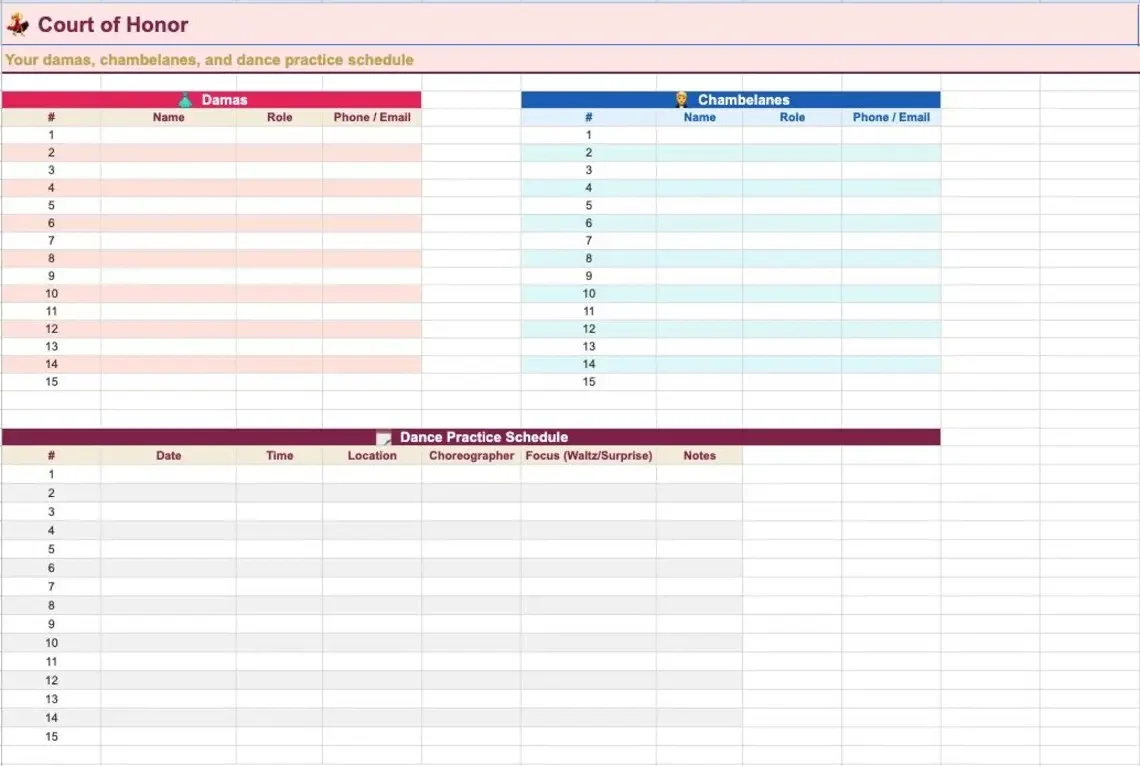
Task: Select the Name column header under Damas
Action: tap(168, 117)
